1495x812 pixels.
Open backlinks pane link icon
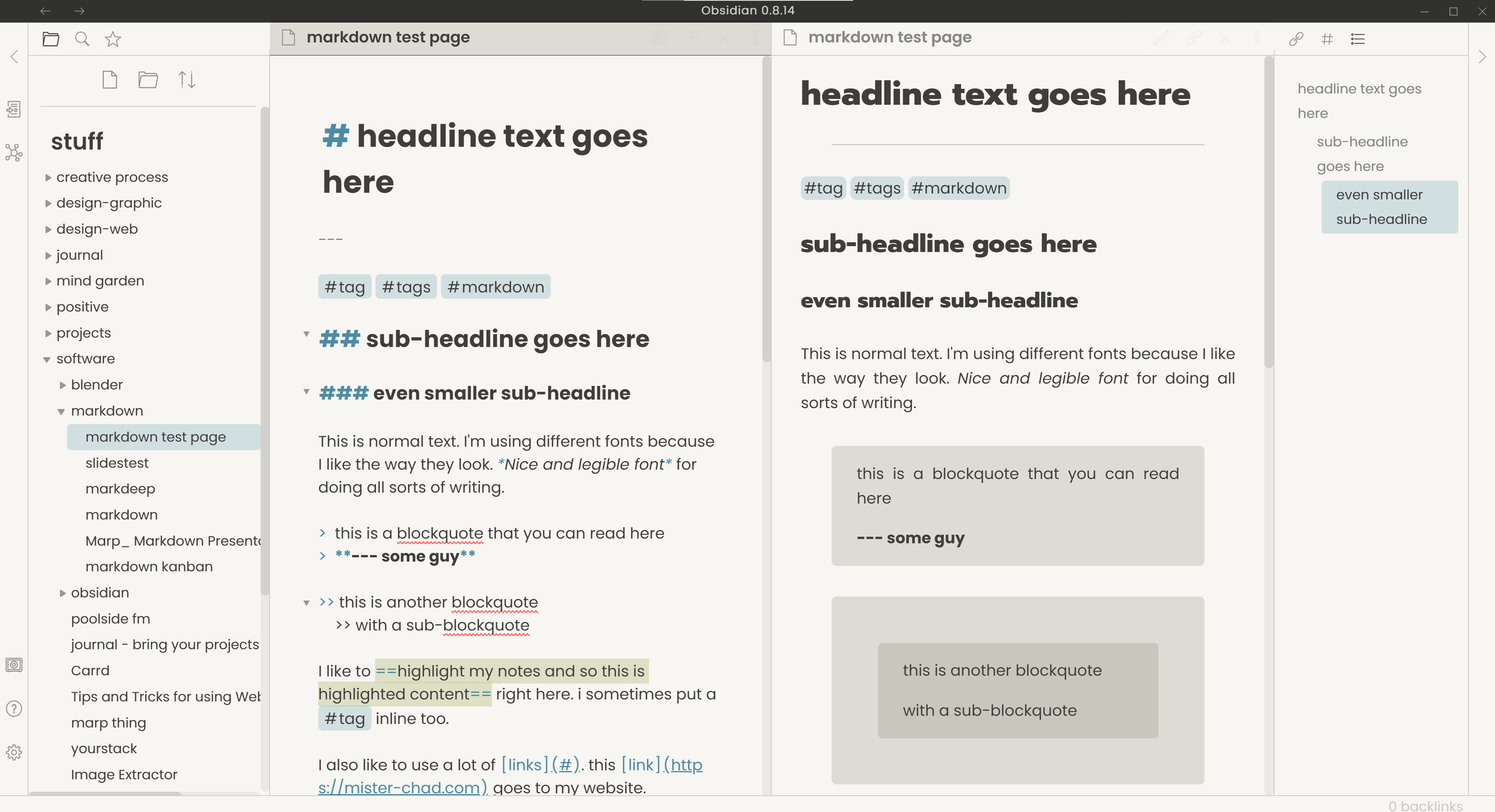pyautogui.click(x=1296, y=39)
